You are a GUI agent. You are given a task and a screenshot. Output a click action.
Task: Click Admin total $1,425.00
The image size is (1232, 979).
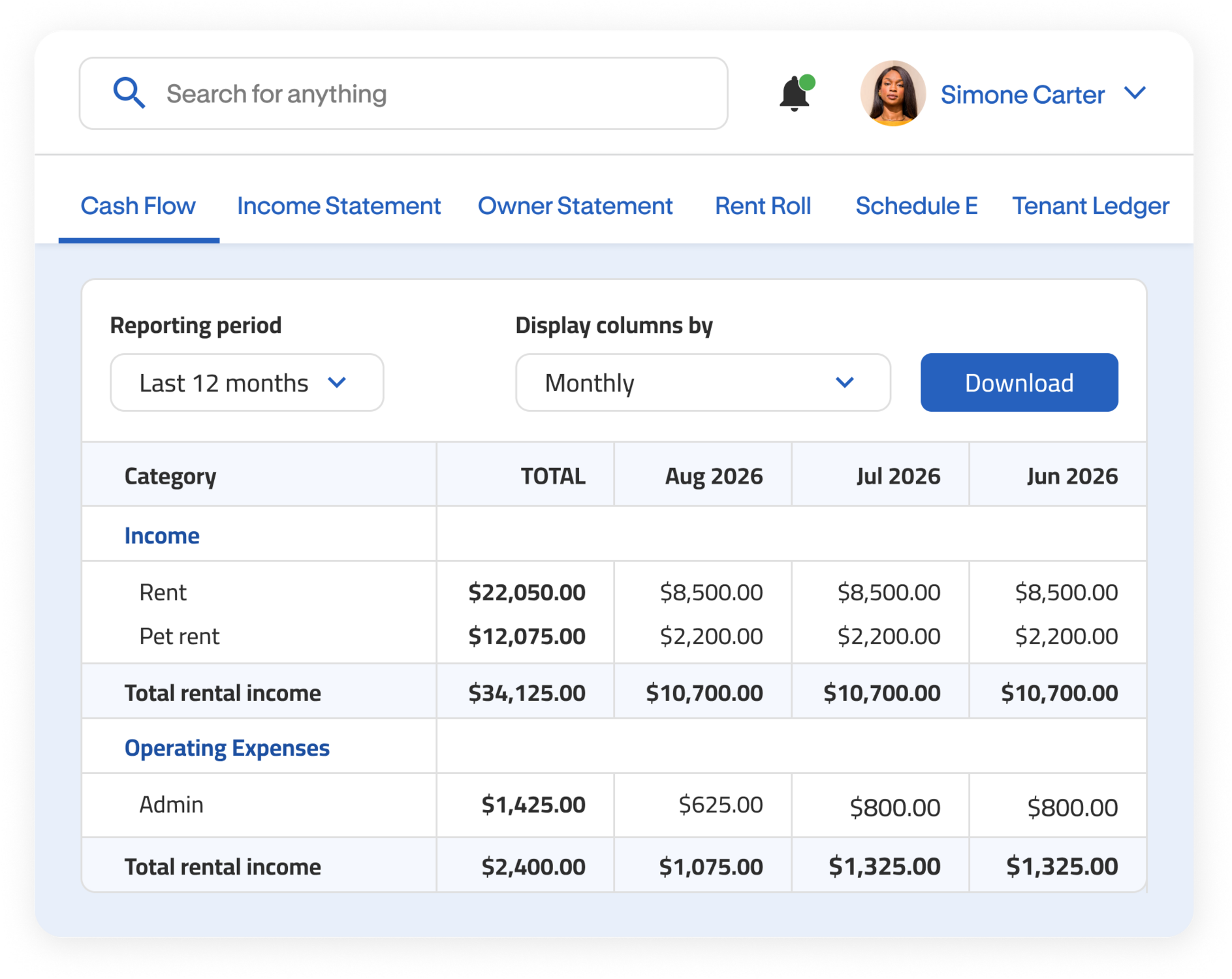[x=533, y=804]
